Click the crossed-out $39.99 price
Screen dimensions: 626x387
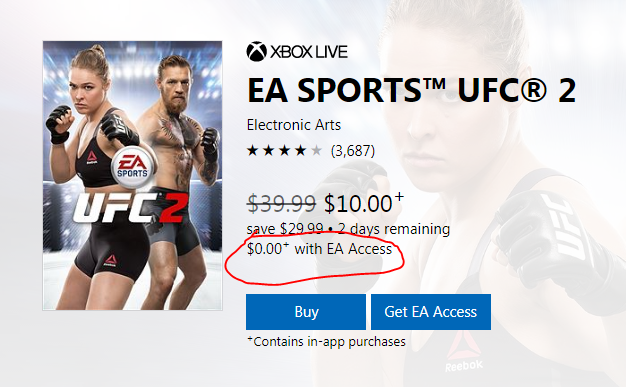pos(281,203)
